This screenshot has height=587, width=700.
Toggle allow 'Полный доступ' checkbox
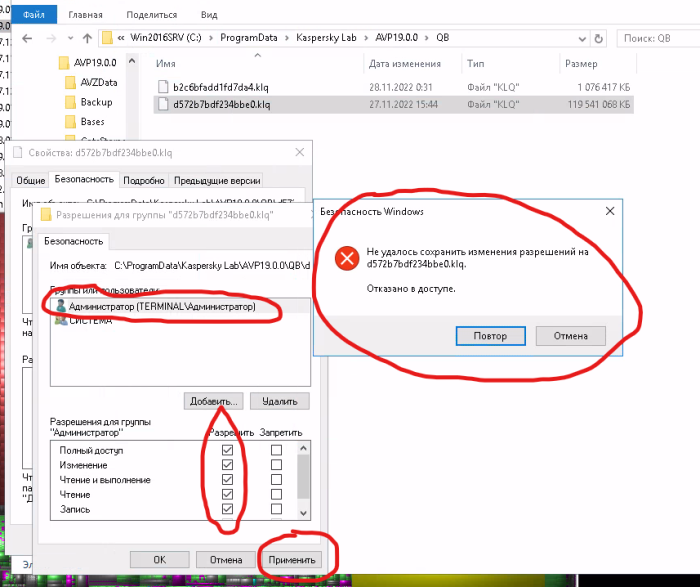227,450
